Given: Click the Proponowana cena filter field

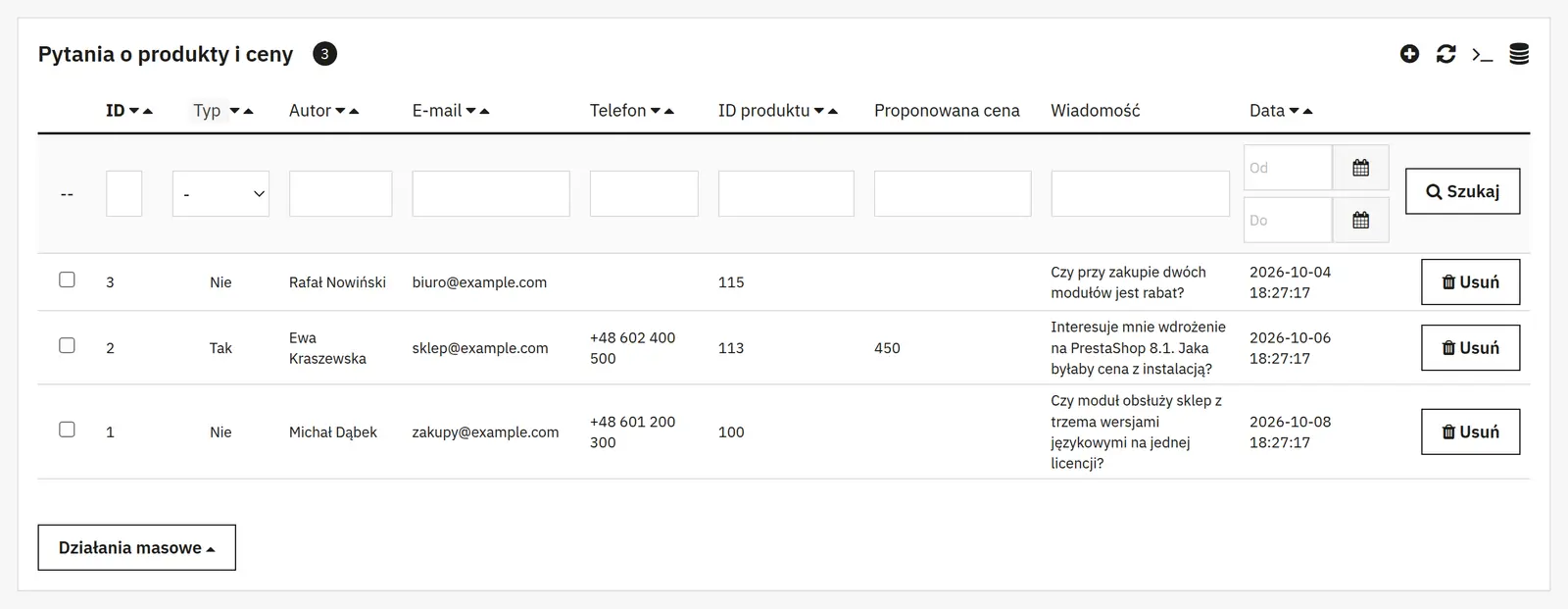Looking at the screenshot, I should click(953, 194).
